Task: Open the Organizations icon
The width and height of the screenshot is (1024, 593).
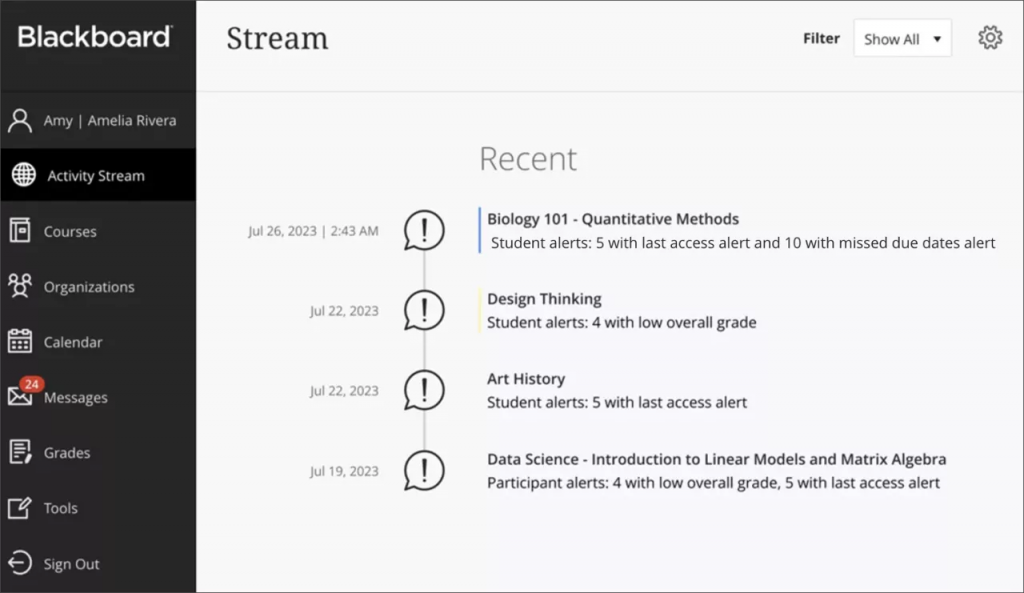Action: click(22, 286)
